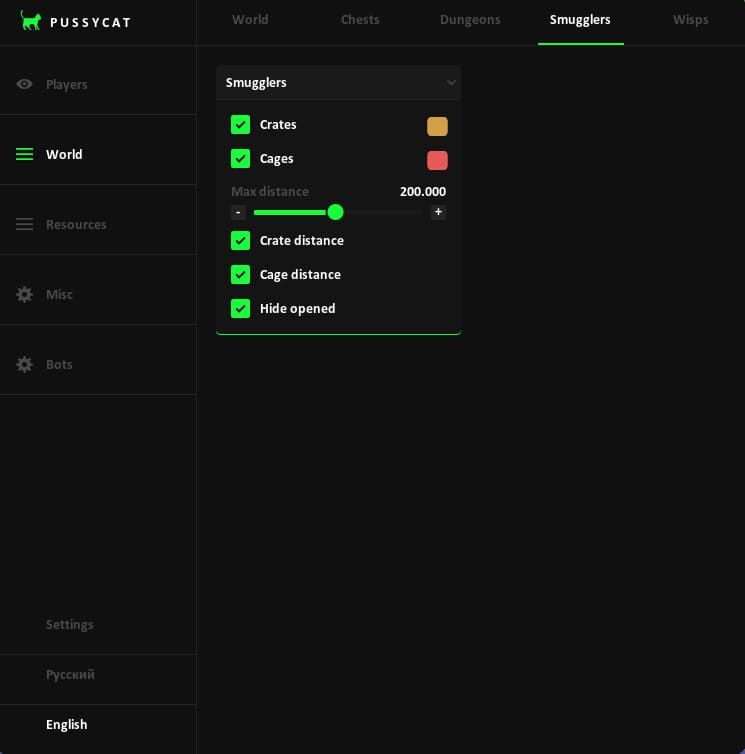
Task: Open the Chests tab
Action: [360, 20]
